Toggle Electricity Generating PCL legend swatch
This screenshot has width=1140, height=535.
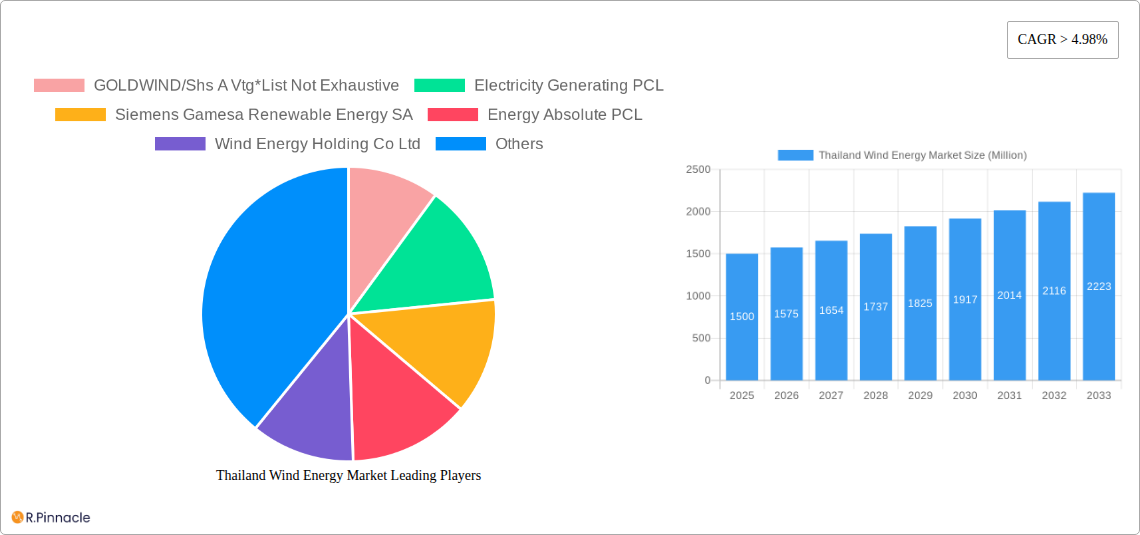pos(439,86)
